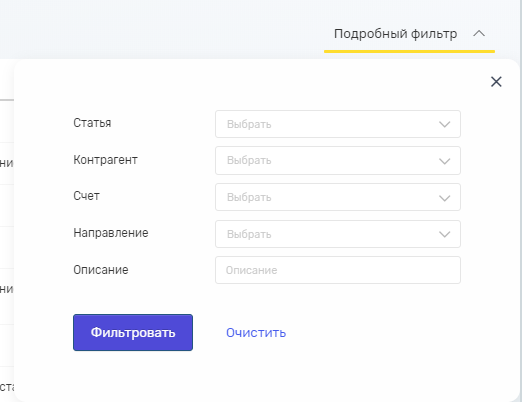Click the yellow underline below Подробный фильтр
The height and width of the screenshot is (402, 522).
tap(409, 51)
